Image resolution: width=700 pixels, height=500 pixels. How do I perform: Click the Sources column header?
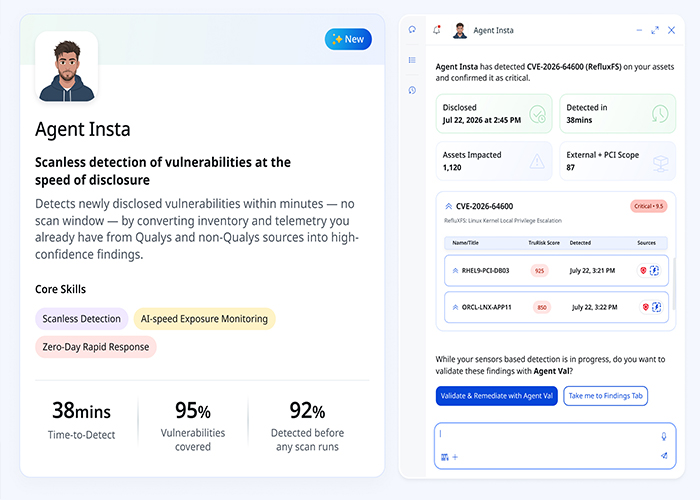pos(646,243)
